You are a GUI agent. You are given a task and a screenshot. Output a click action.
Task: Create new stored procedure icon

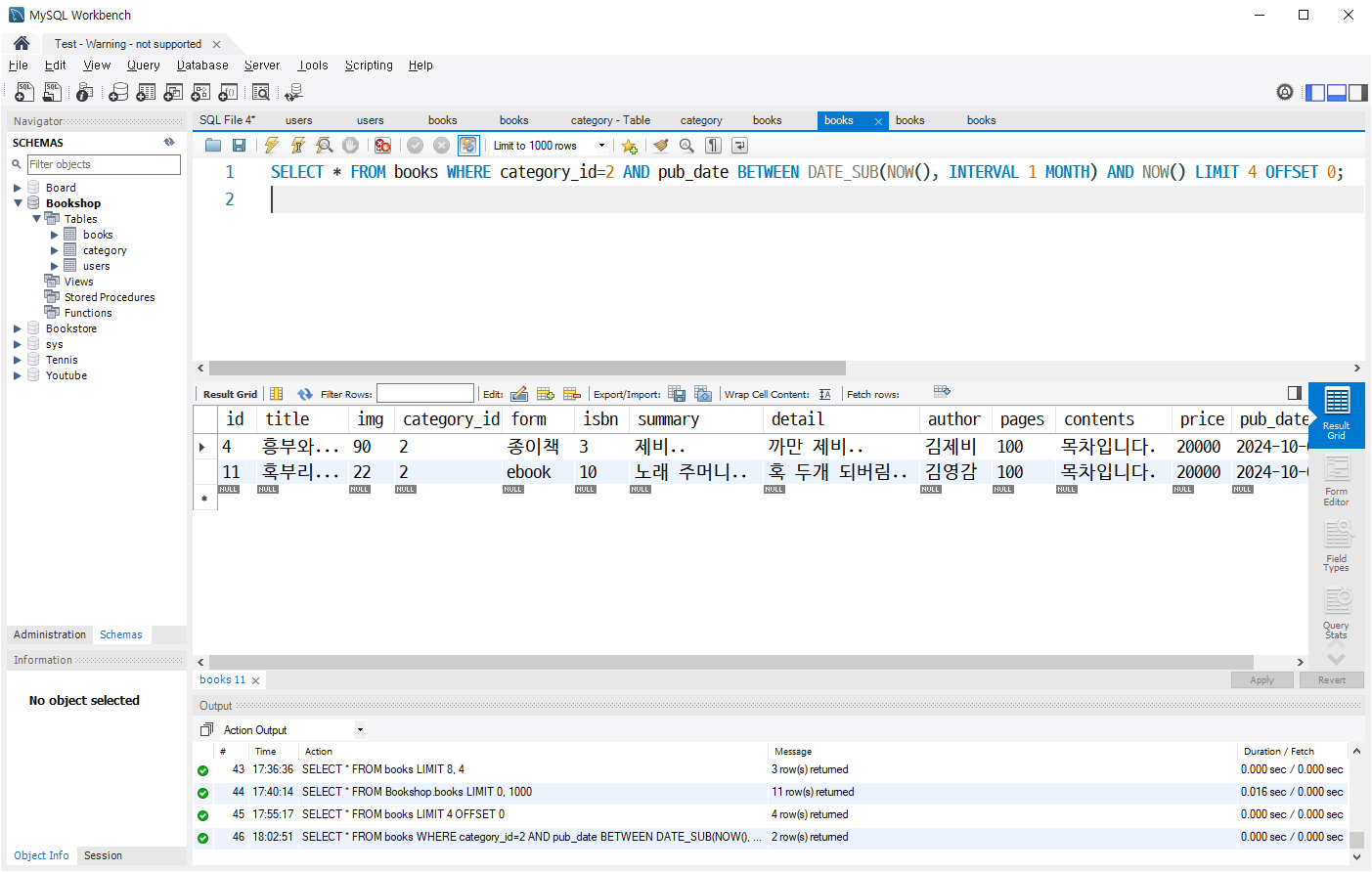point(200,92)
